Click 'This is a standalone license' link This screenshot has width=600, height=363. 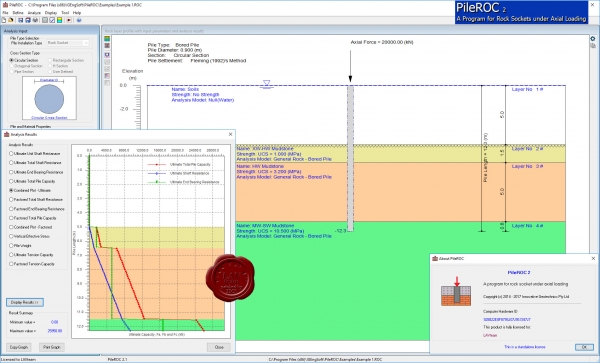click(x=525, y=347)
